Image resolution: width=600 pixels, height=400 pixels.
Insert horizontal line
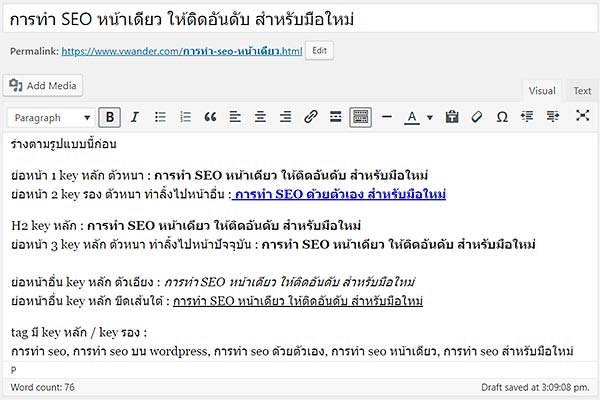tap(387, 117)
